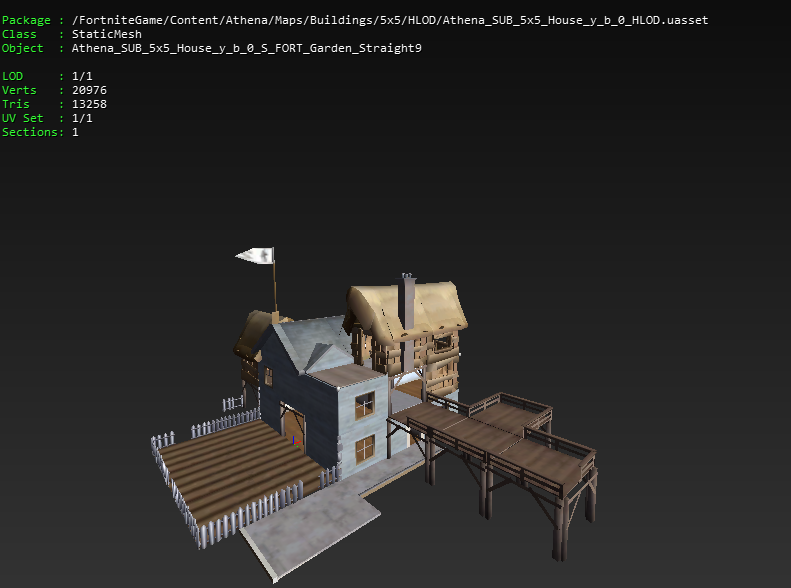Click the 'Tris' label

point(16,104)
